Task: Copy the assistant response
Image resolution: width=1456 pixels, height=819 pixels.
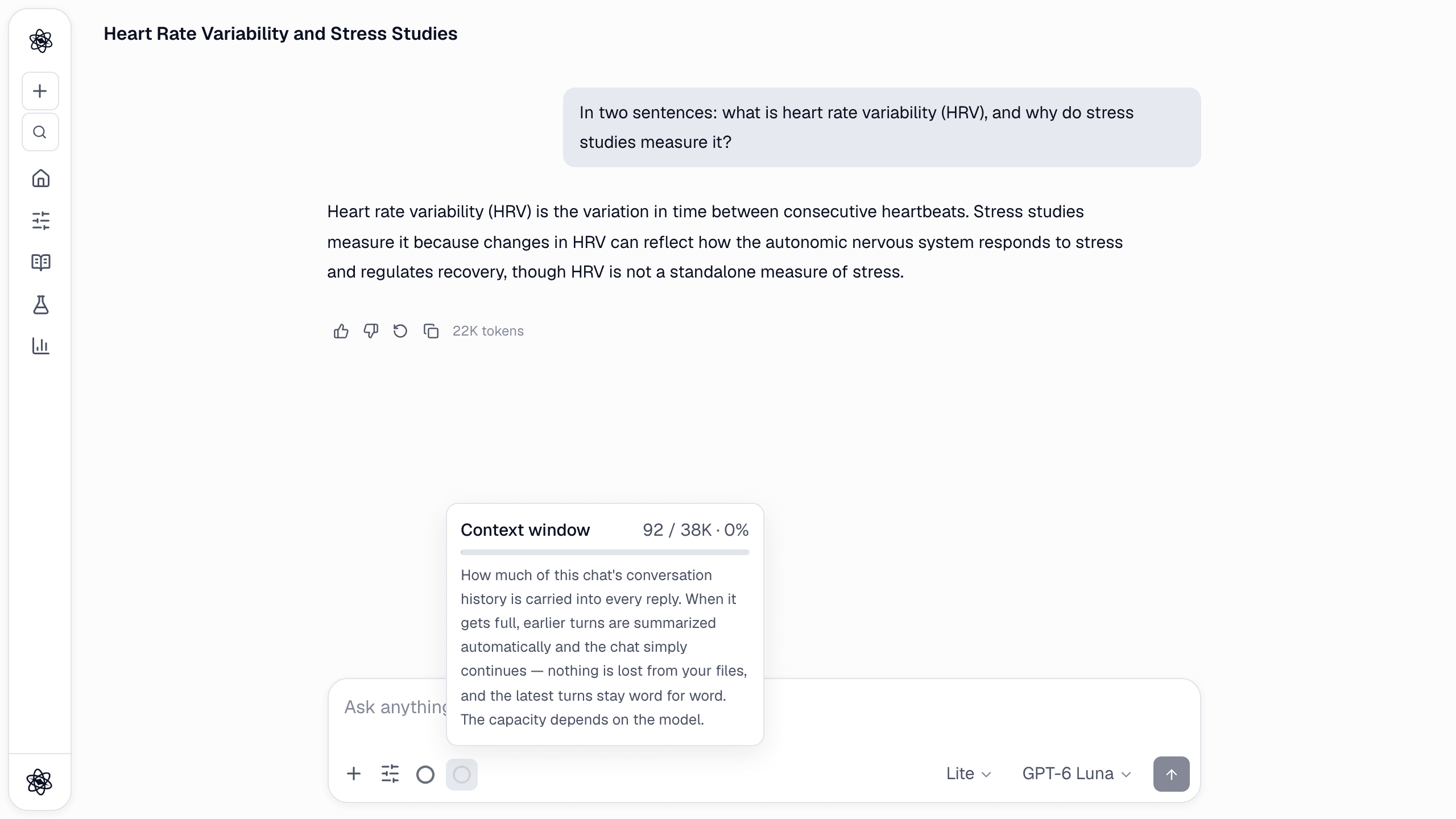Action: [431, 331]
